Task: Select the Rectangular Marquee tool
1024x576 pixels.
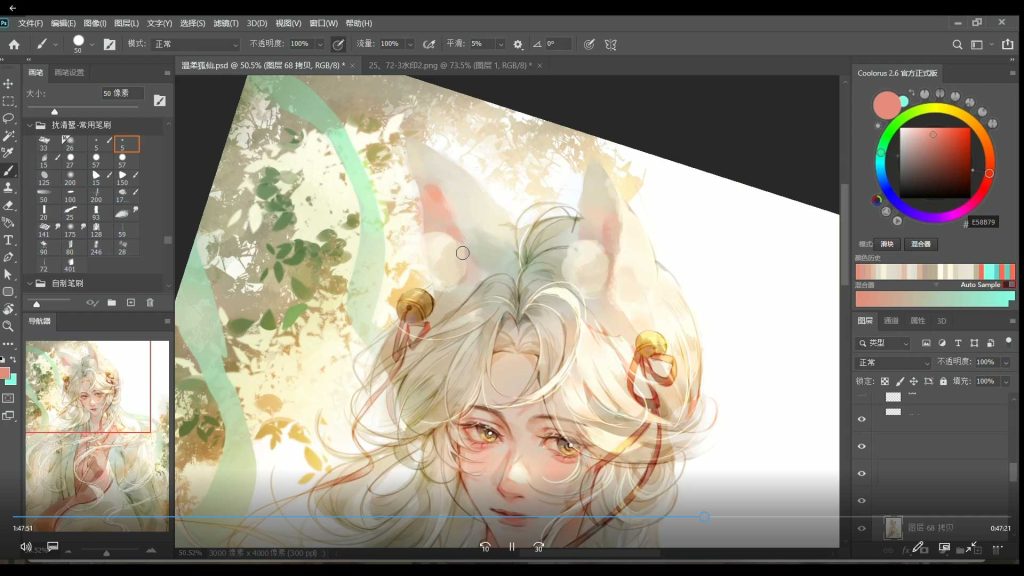Action: click(8, 101)
